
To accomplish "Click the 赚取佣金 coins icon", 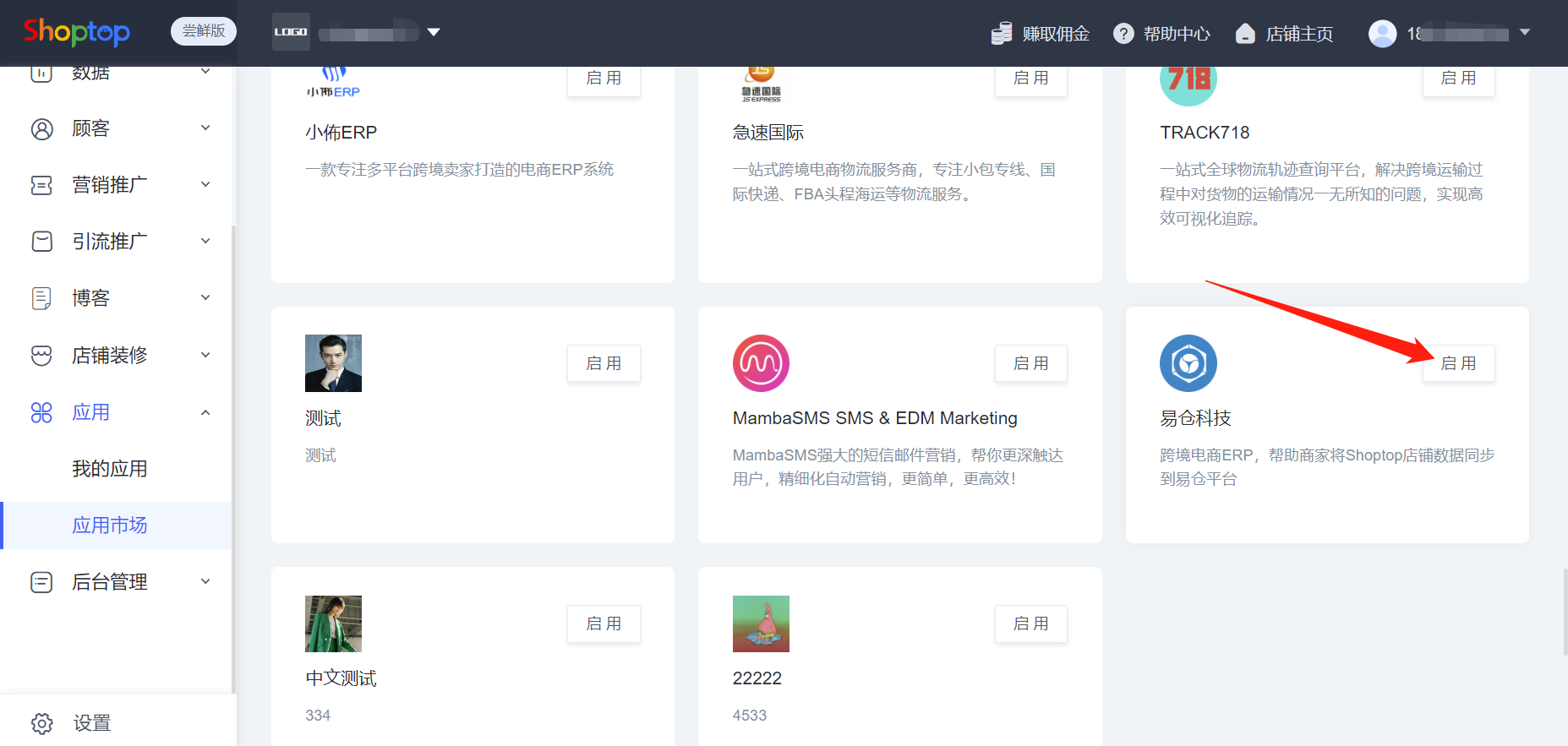I will click(x=1002, y=34).
